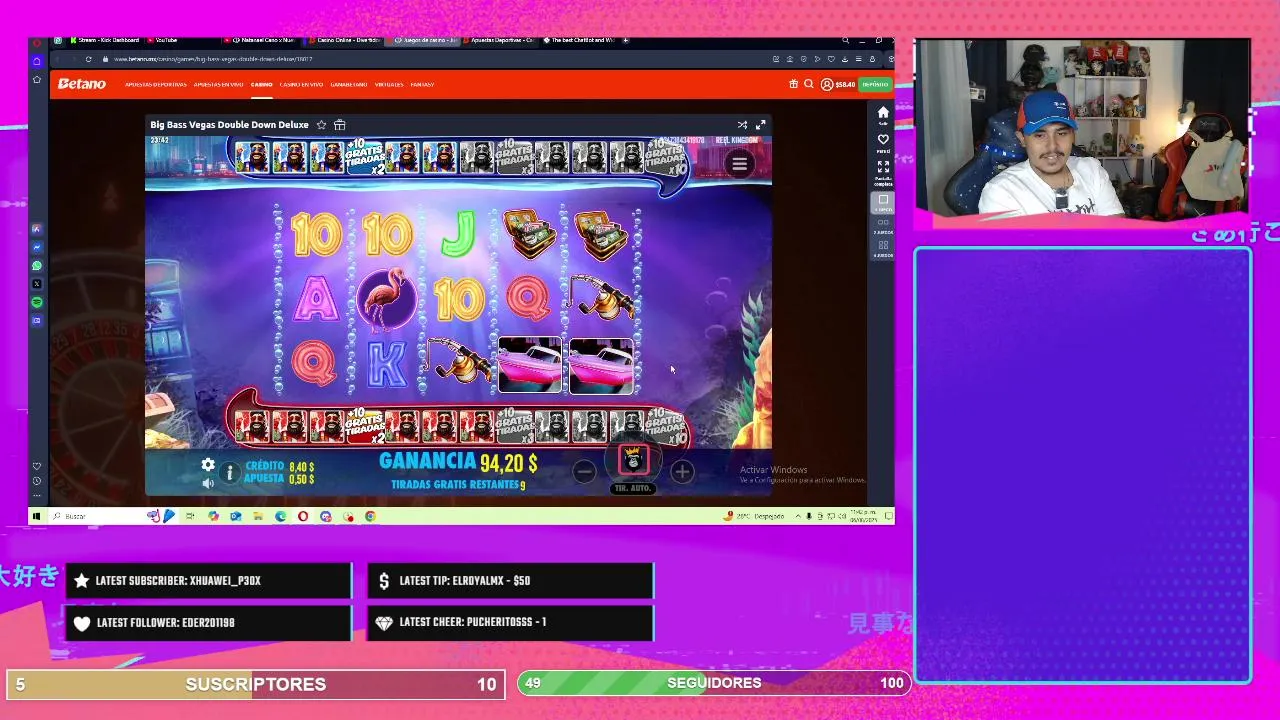Toggle TIR. AUTO. autoplay
Screen dimensions: 1280x720
[633, 488]
